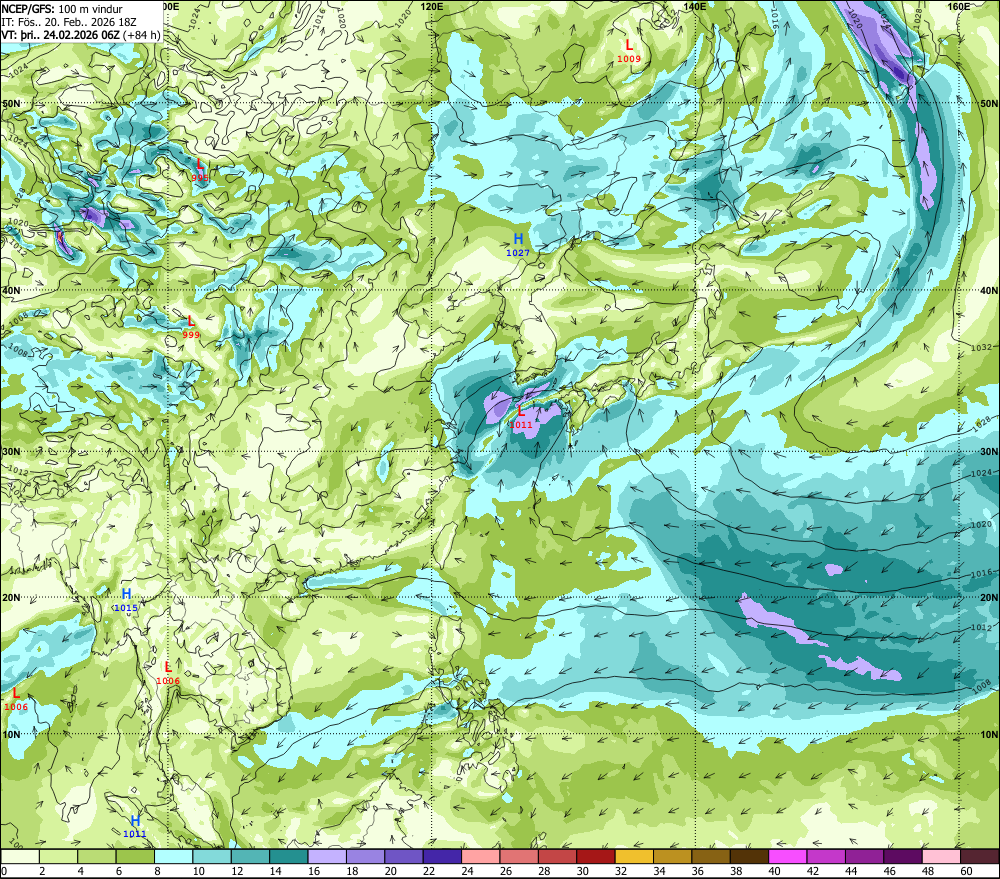
Task: Click the pale yellow 0–2 legend swatch
Action: 20,857
